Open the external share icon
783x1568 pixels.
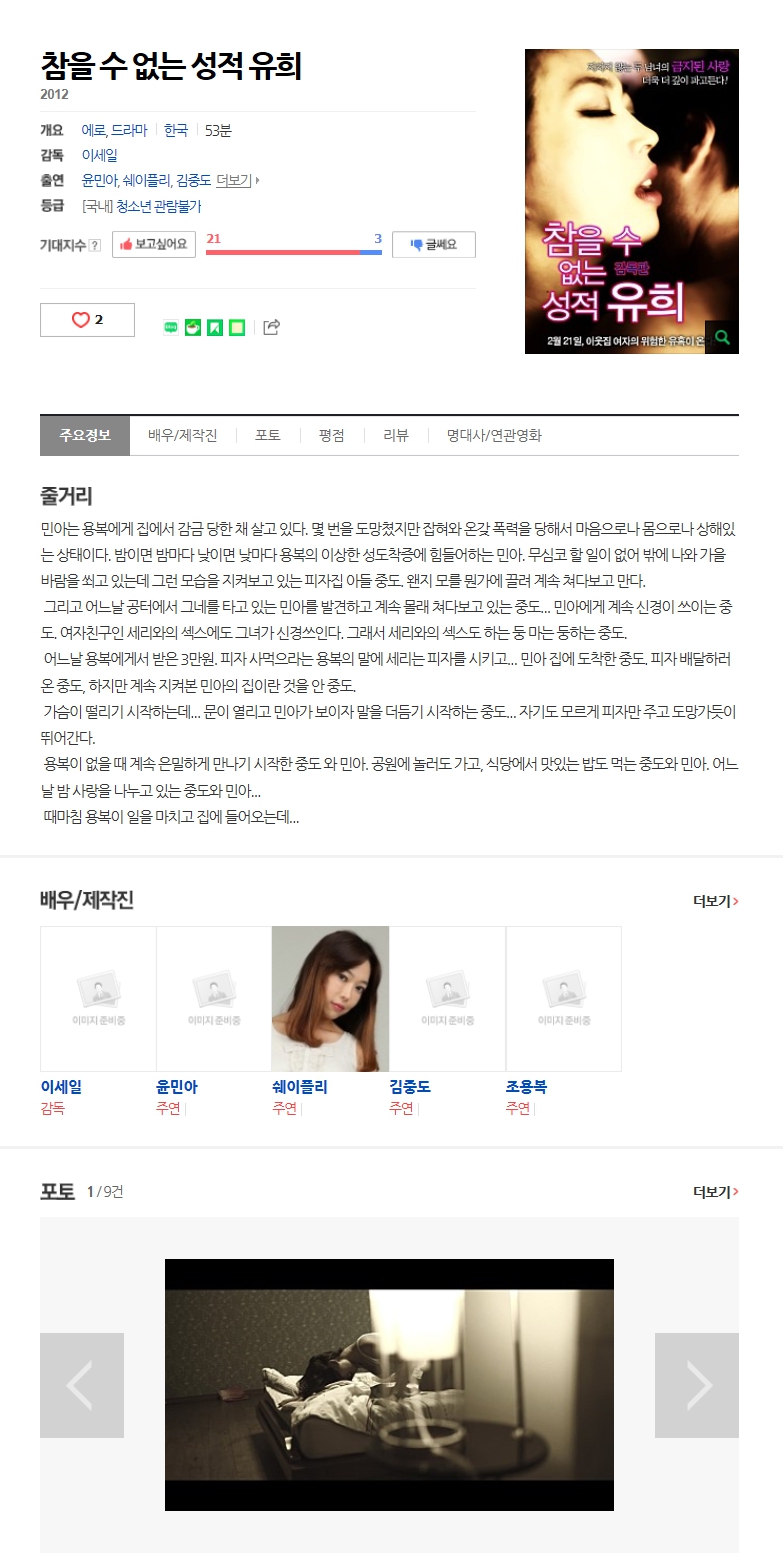pos(271,327)
